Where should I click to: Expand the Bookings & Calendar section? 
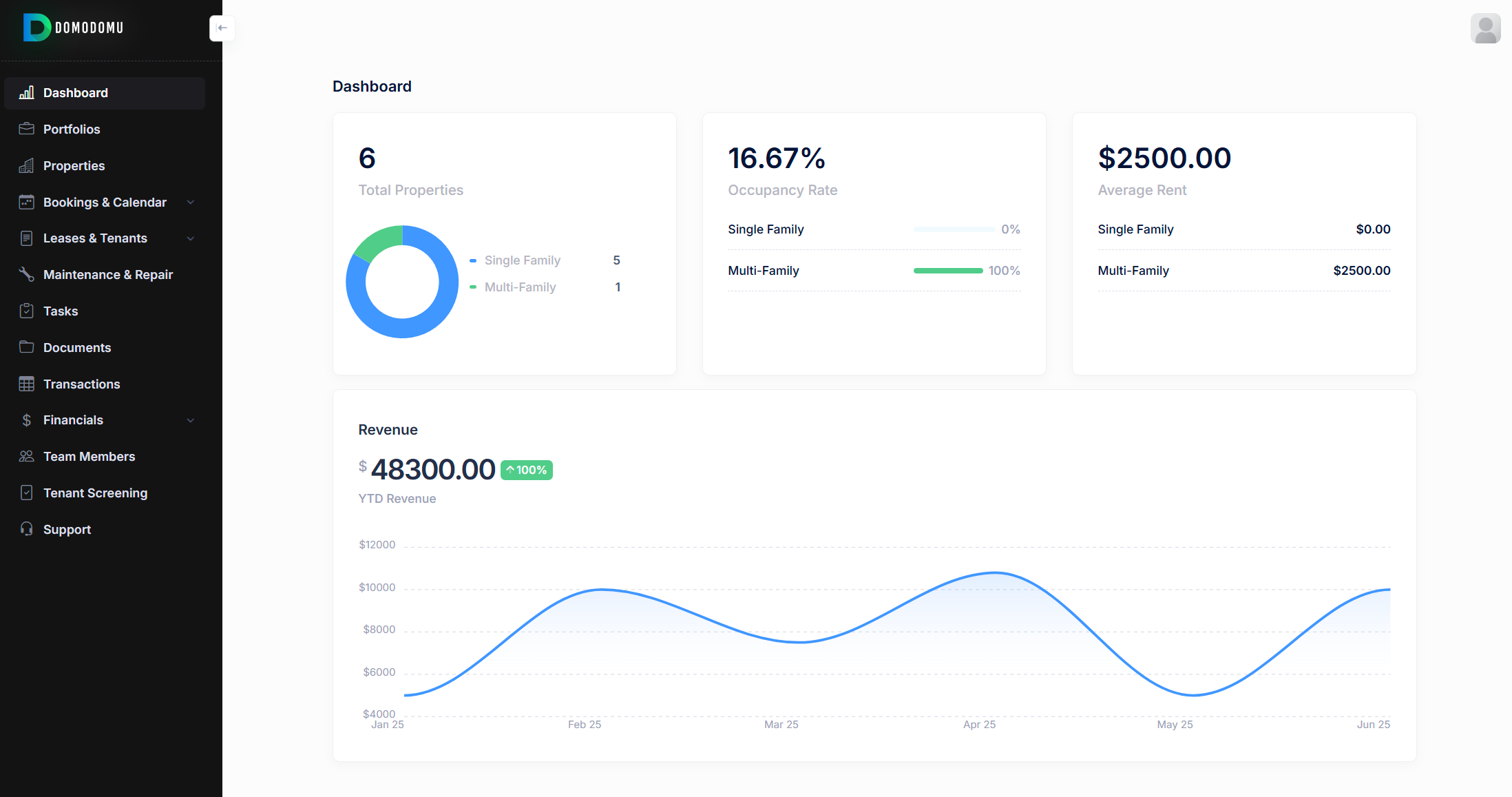click(191, 202)
